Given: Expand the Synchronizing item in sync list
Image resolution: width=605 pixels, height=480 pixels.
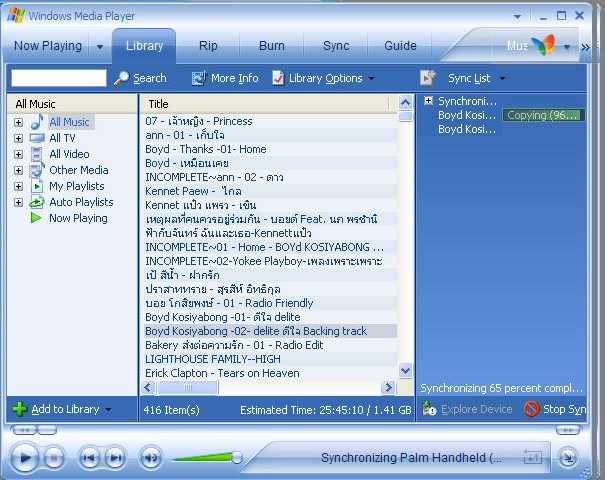Looking at the screenshot, I should click(428, 101).
